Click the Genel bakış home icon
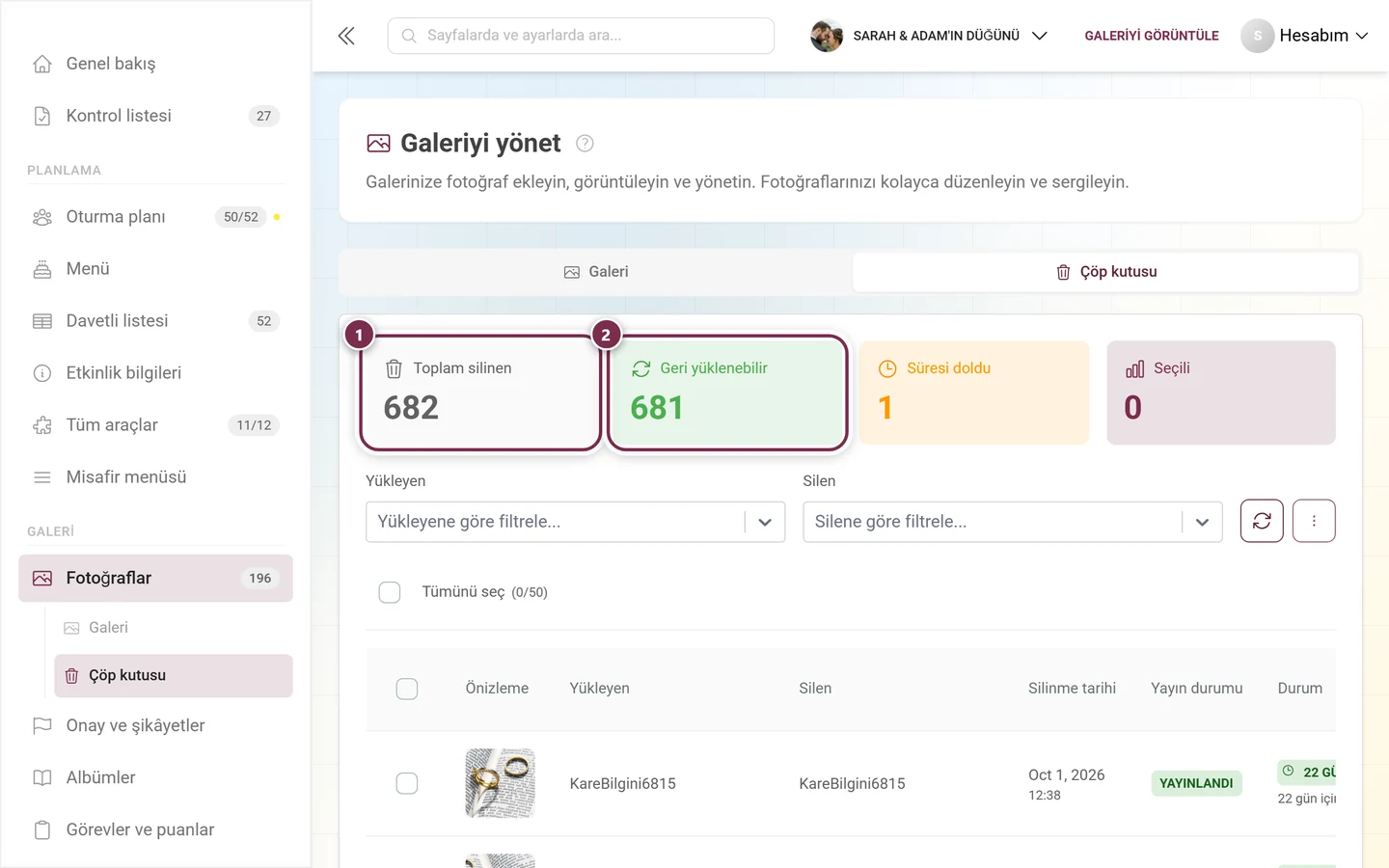 point(42,64)
